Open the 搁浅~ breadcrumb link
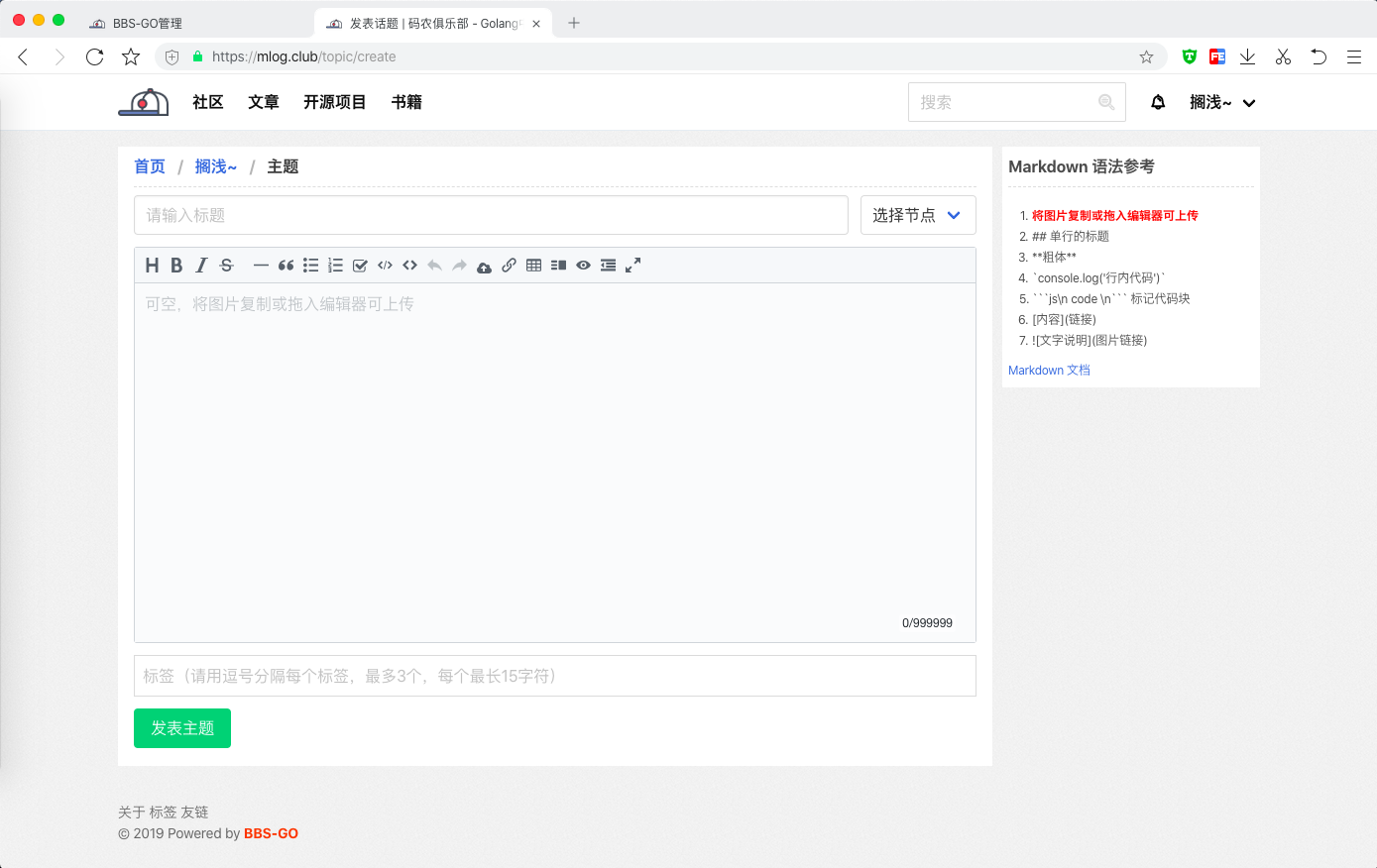 pyautogui.click(x=216, y=166)
